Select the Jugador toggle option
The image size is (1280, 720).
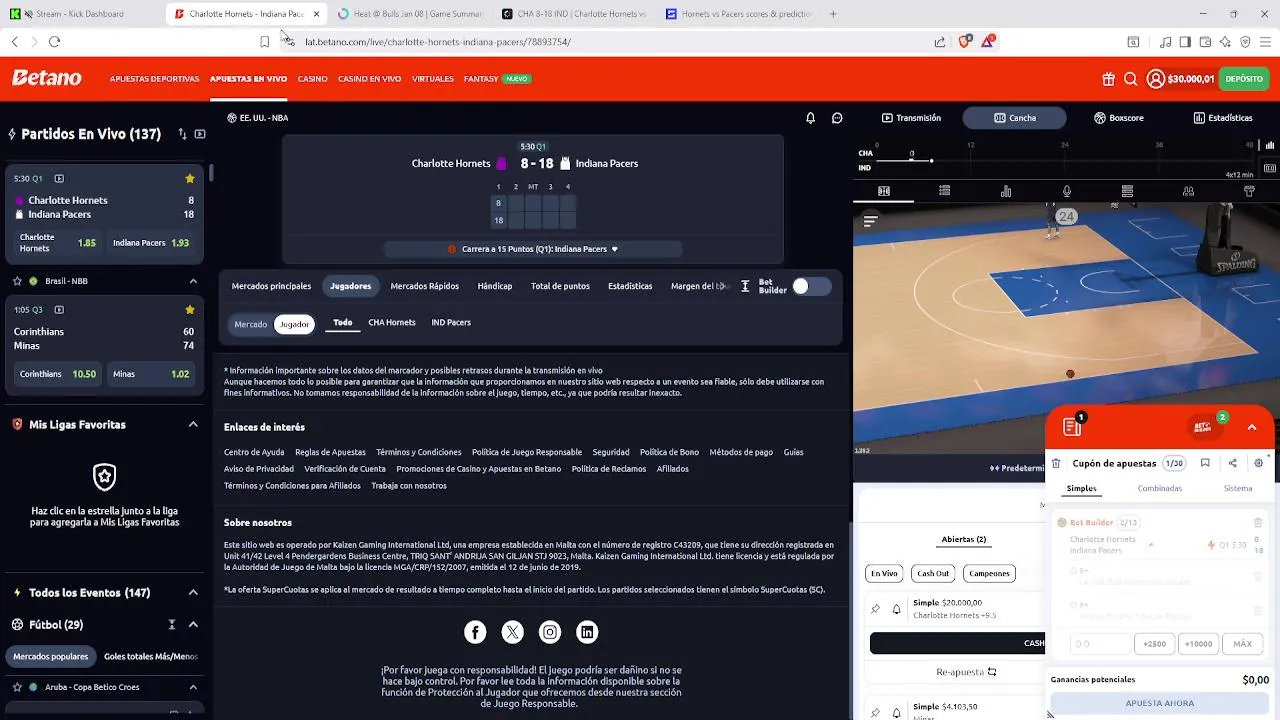pos(294,324)
